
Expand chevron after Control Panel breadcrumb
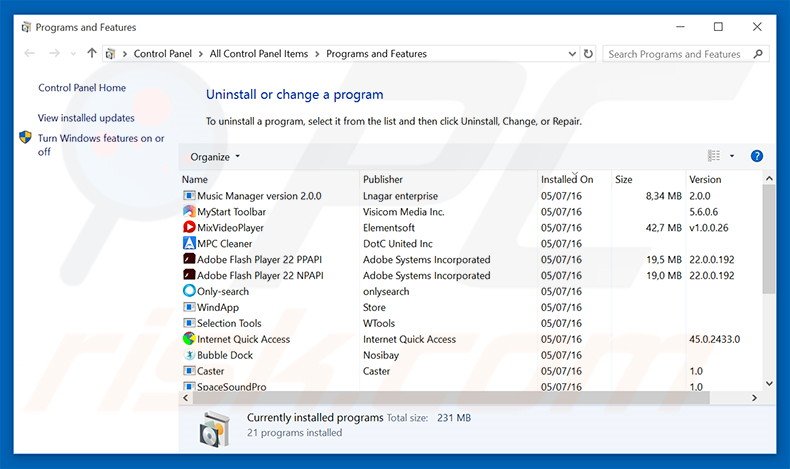pyautogui.click(x=201, y=53)
